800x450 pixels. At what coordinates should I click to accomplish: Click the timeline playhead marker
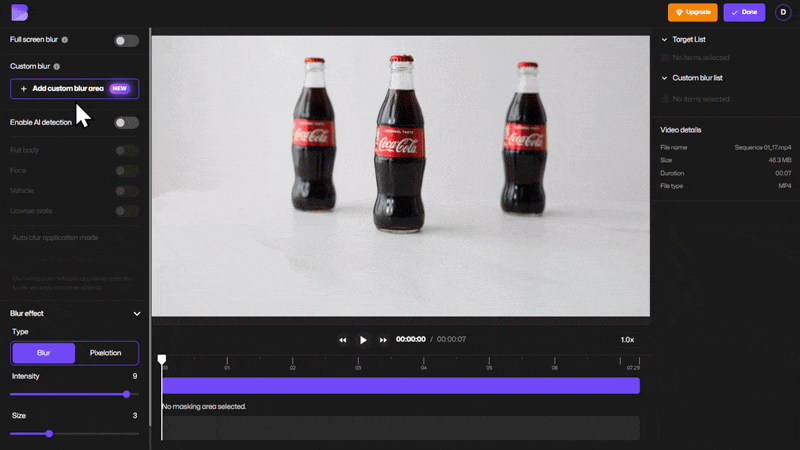(x=162, y=360)
